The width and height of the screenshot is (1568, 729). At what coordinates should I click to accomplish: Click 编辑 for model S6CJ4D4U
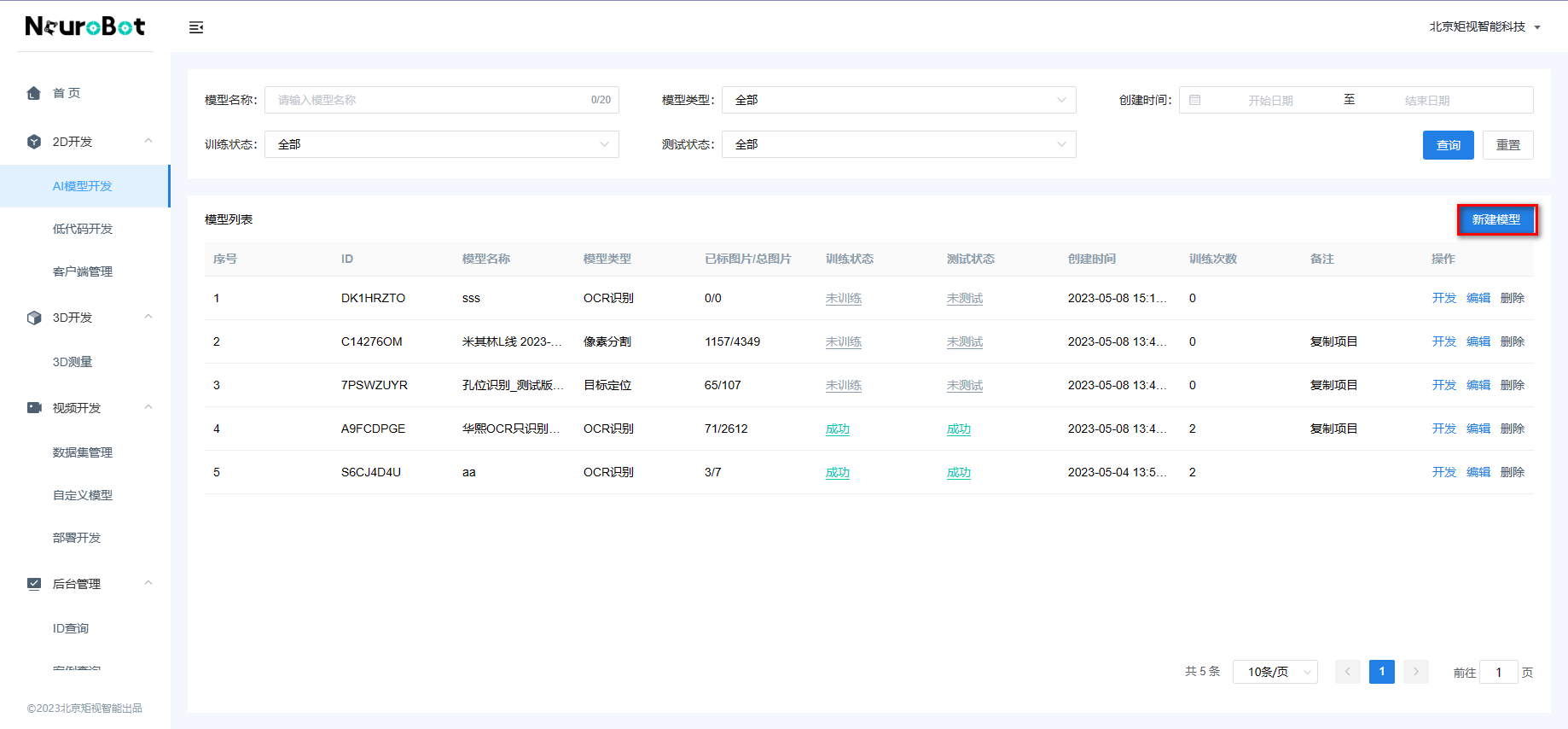click(1478, 472)
